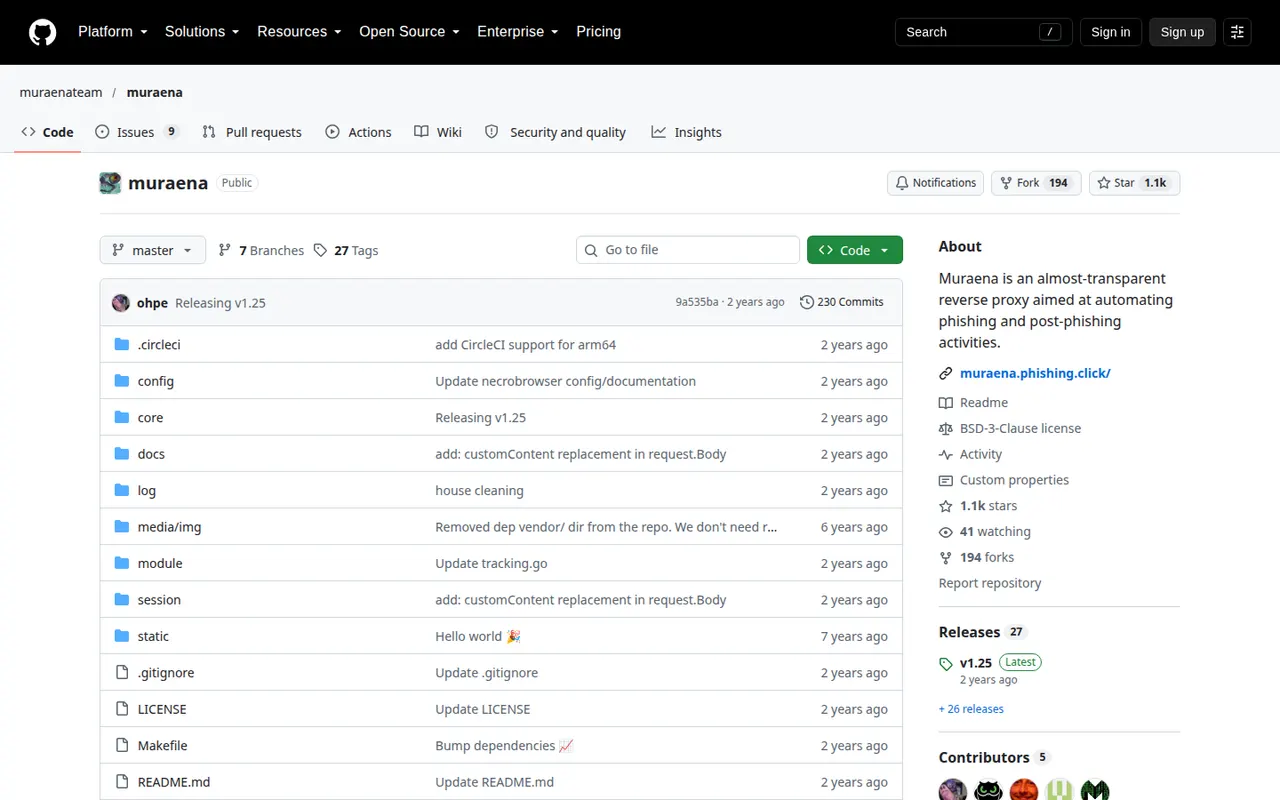Open the master branch selector
Image resolution: width=1280 pixels, height=800 pixels.
153,250
